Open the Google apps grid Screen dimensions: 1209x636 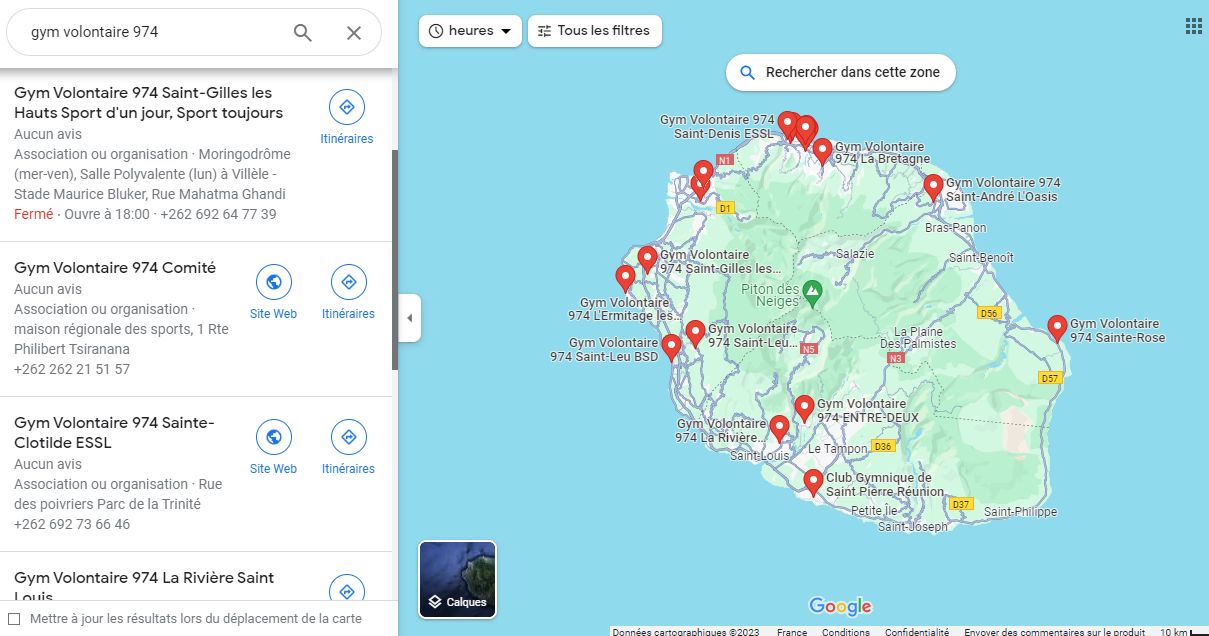1193,26
